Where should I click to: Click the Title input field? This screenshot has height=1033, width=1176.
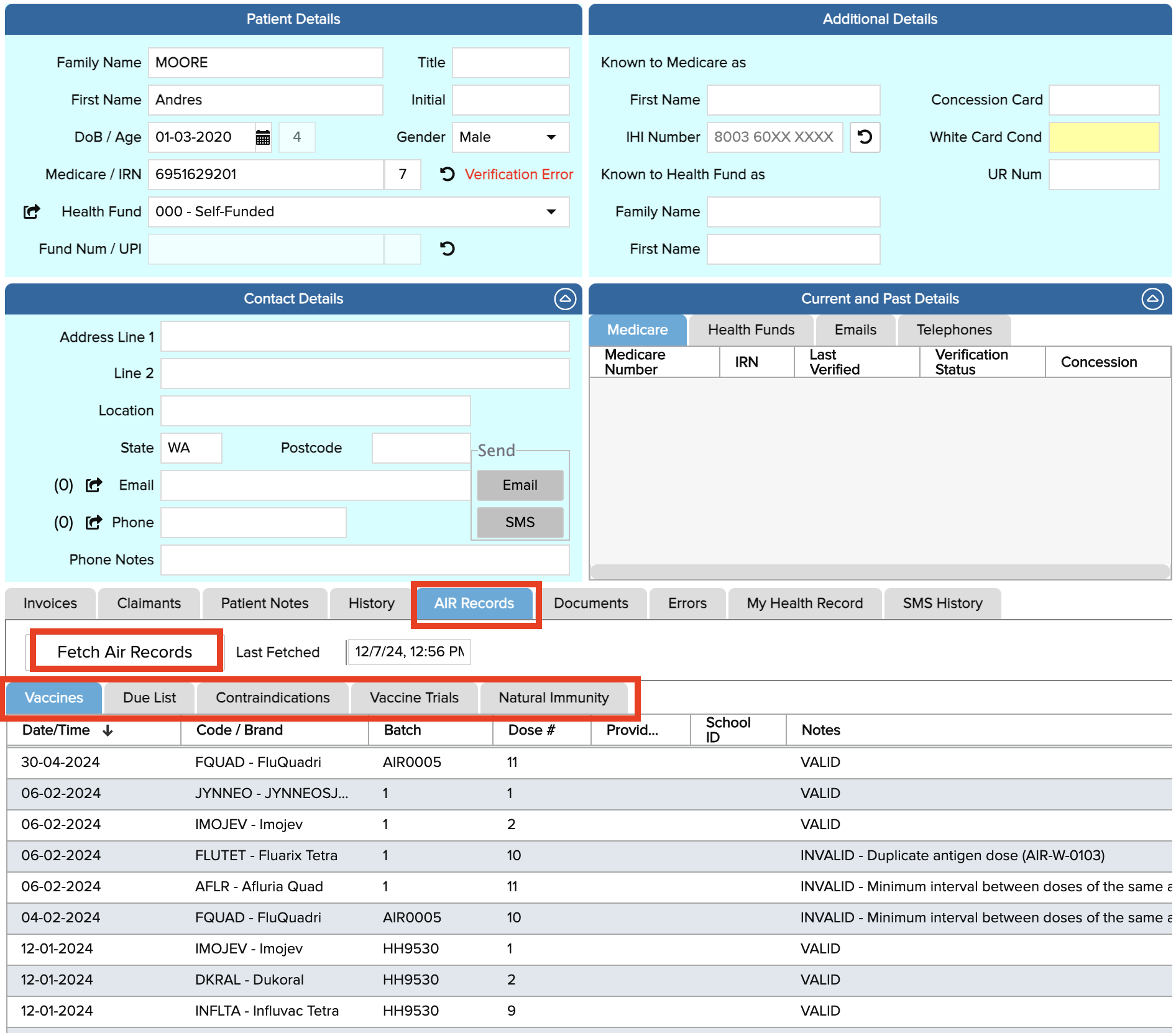(510, 63)
